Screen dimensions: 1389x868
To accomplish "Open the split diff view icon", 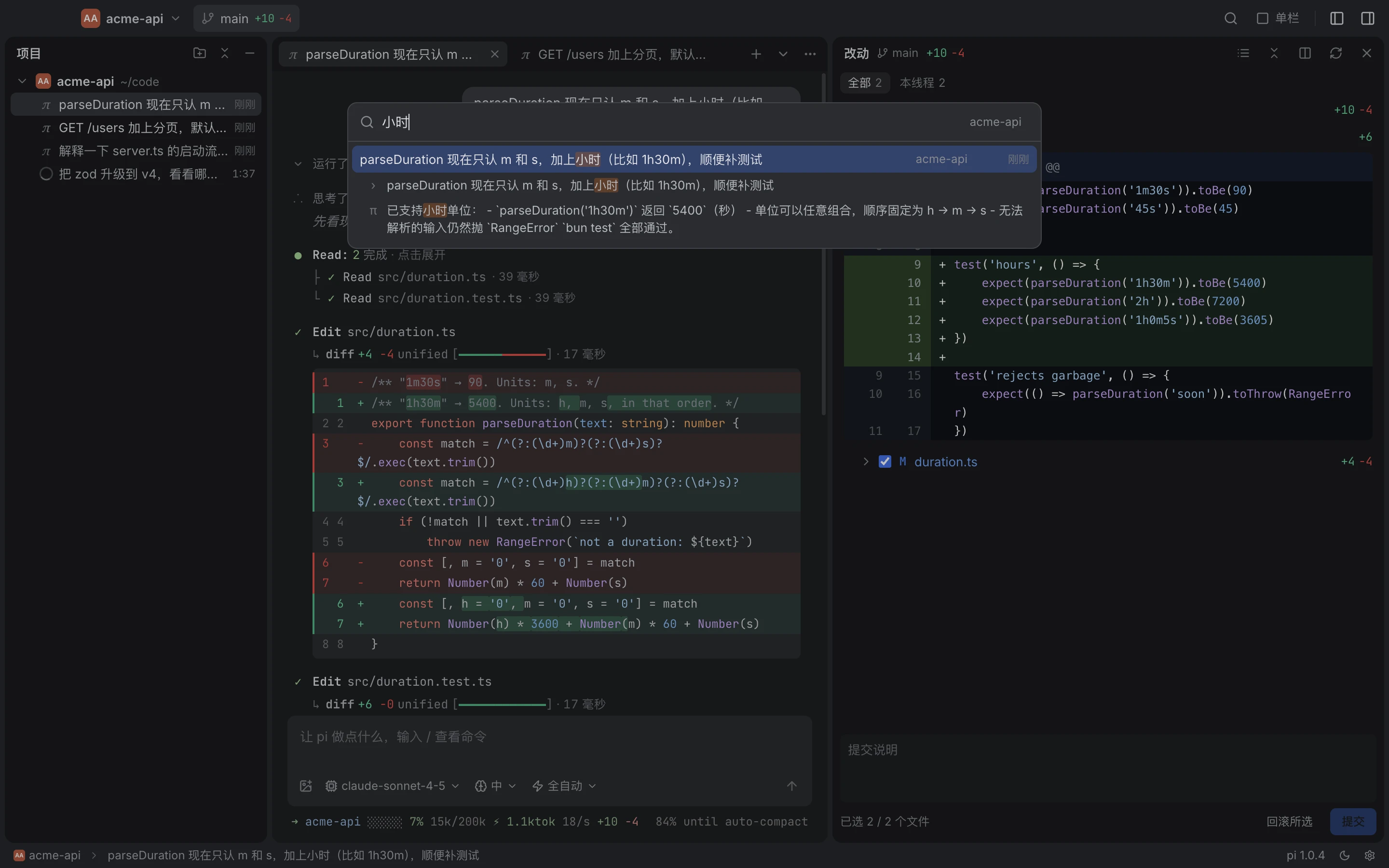I will point(1305,53).
